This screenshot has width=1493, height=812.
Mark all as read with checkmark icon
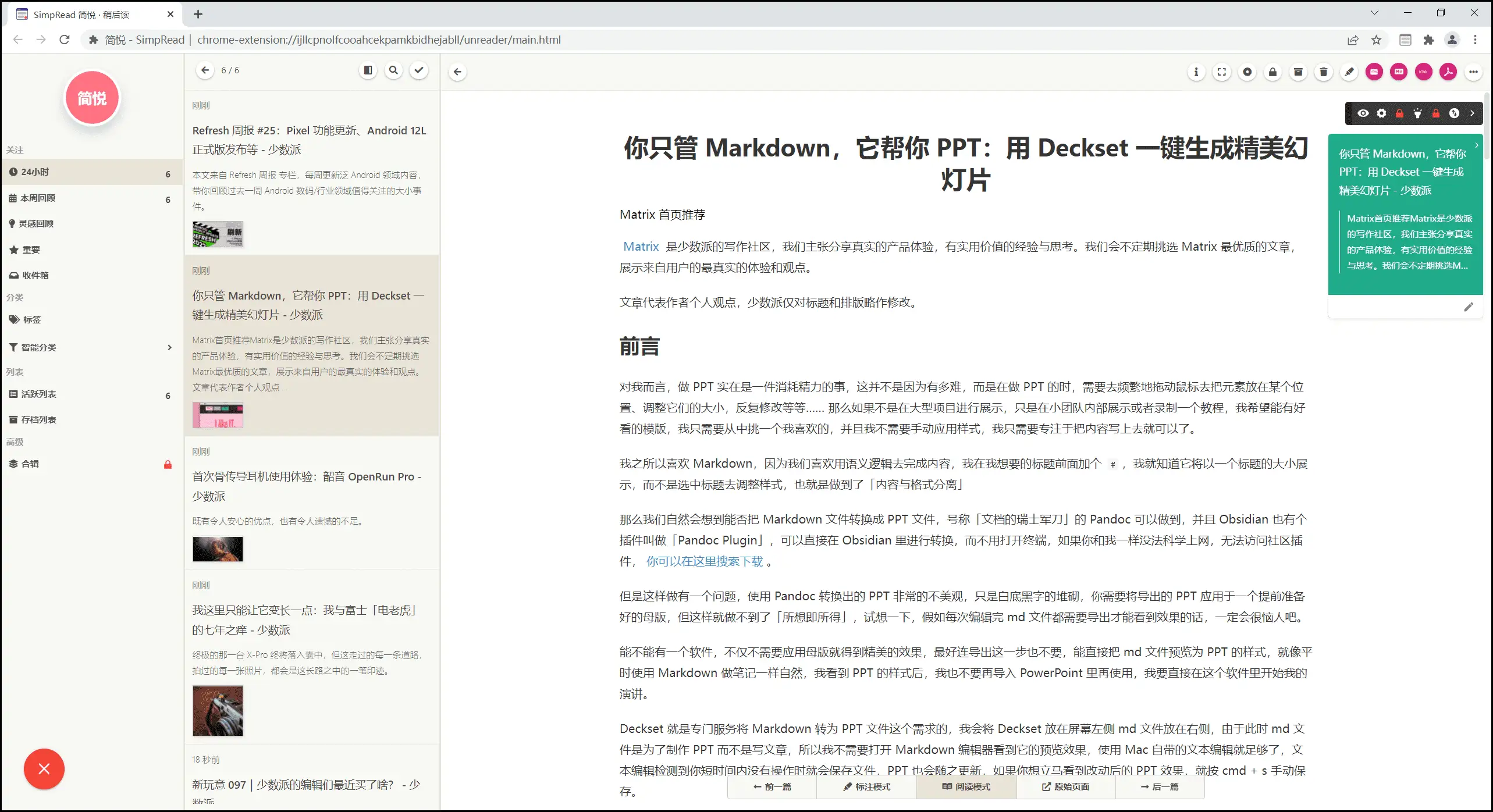419,70
